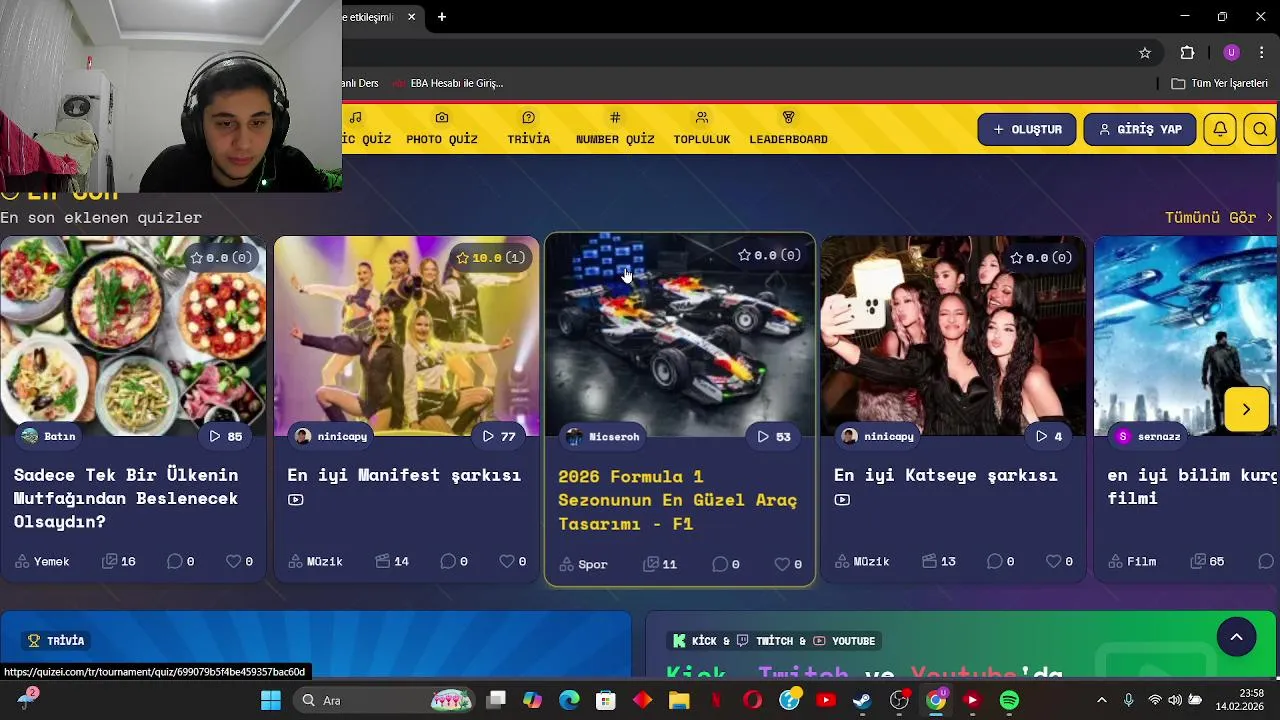The height and width of the screenshot is (720, 1280).
Task: Click author ninicapy on the Manifest quiz
Action: [331, 436]
